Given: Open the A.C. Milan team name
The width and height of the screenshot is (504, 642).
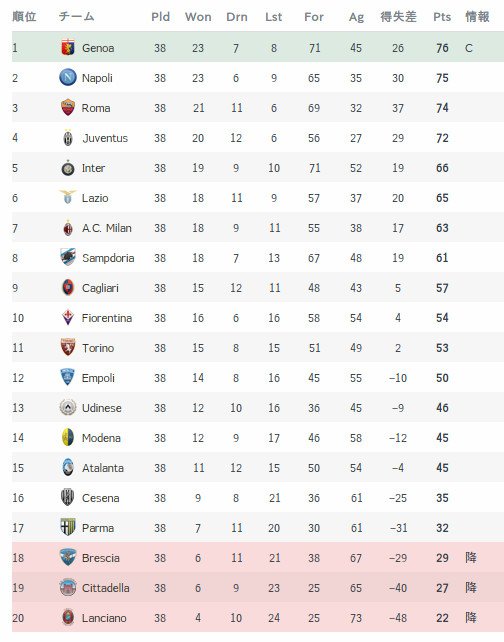Looking at the screenshot, I should [106, 228].
